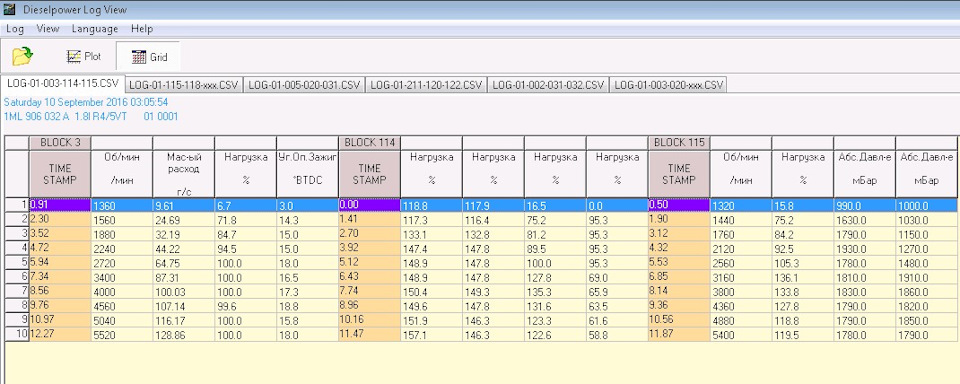Viewport: 960px width, 384px height.
Task: Click the Dieselpower app icon in title bar
Action: click(x=9, y=9)
